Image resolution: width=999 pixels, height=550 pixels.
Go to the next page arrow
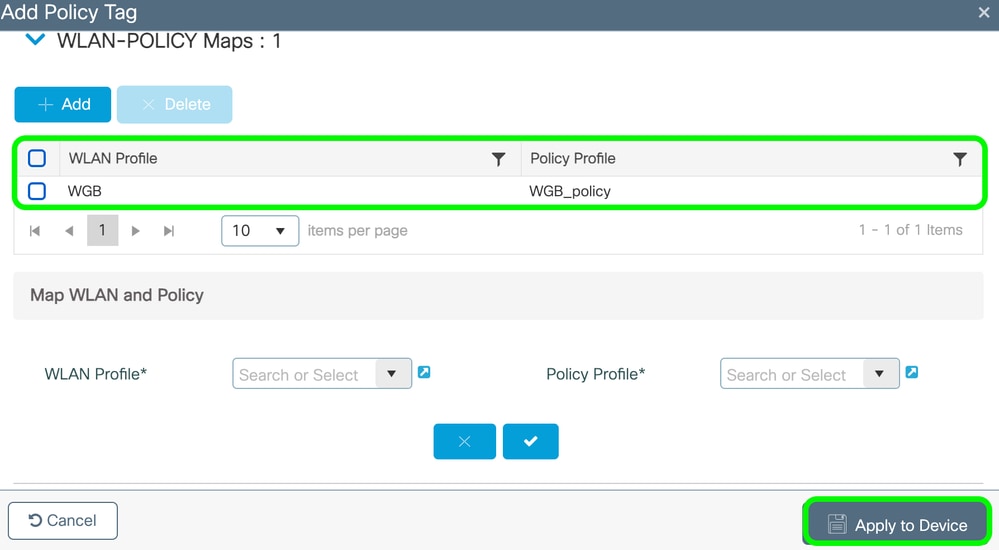135,231
